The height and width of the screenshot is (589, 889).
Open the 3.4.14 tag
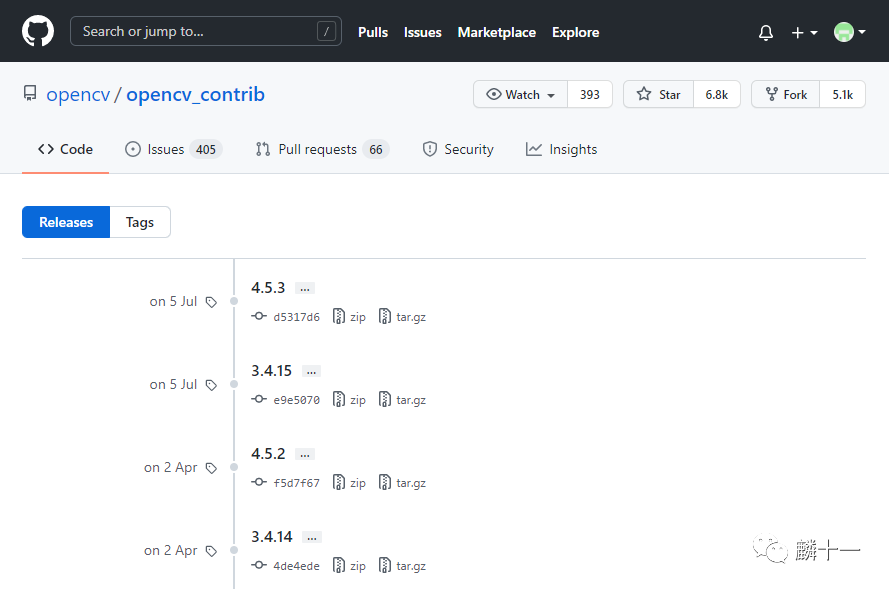[x=272, y=537]
